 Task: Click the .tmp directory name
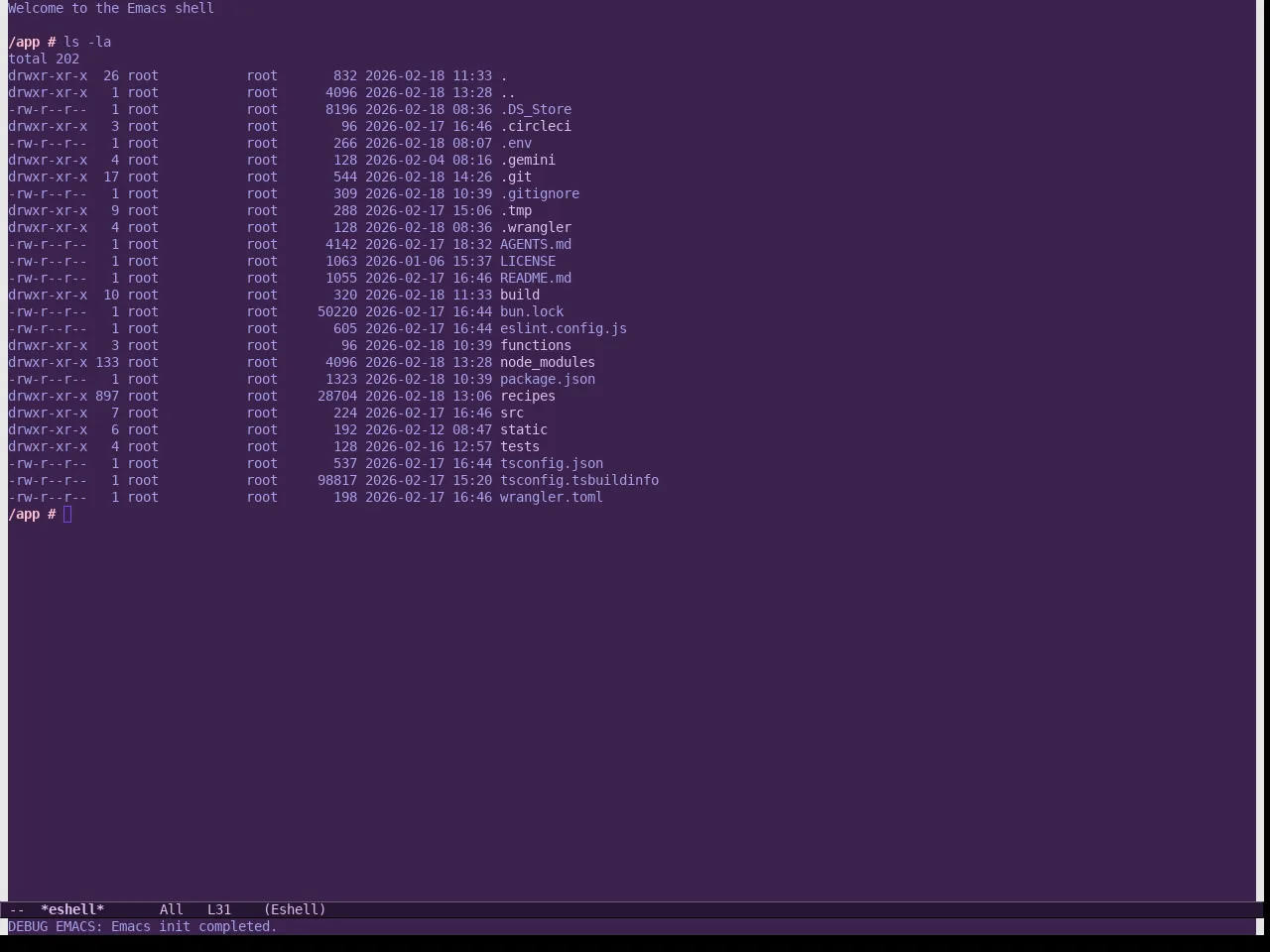[516, 210]
